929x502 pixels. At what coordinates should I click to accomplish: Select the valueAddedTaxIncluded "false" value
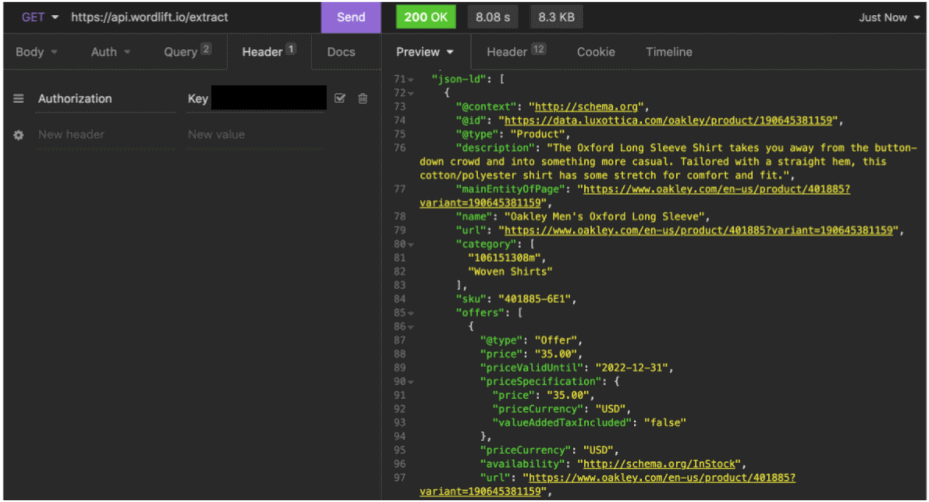point(665,423)
